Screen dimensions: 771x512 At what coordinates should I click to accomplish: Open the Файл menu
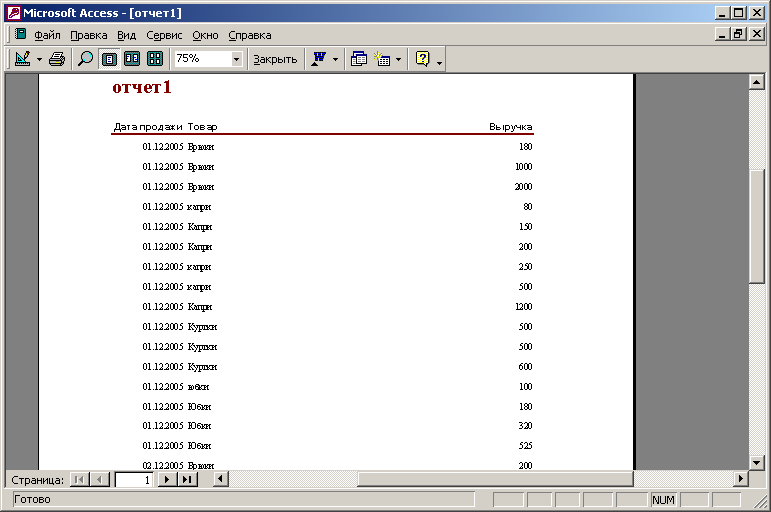[47, 35]
